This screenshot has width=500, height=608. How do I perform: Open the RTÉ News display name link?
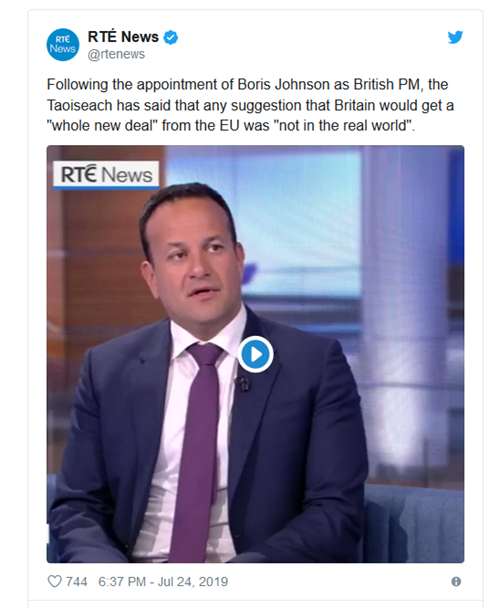coord(123,37)
